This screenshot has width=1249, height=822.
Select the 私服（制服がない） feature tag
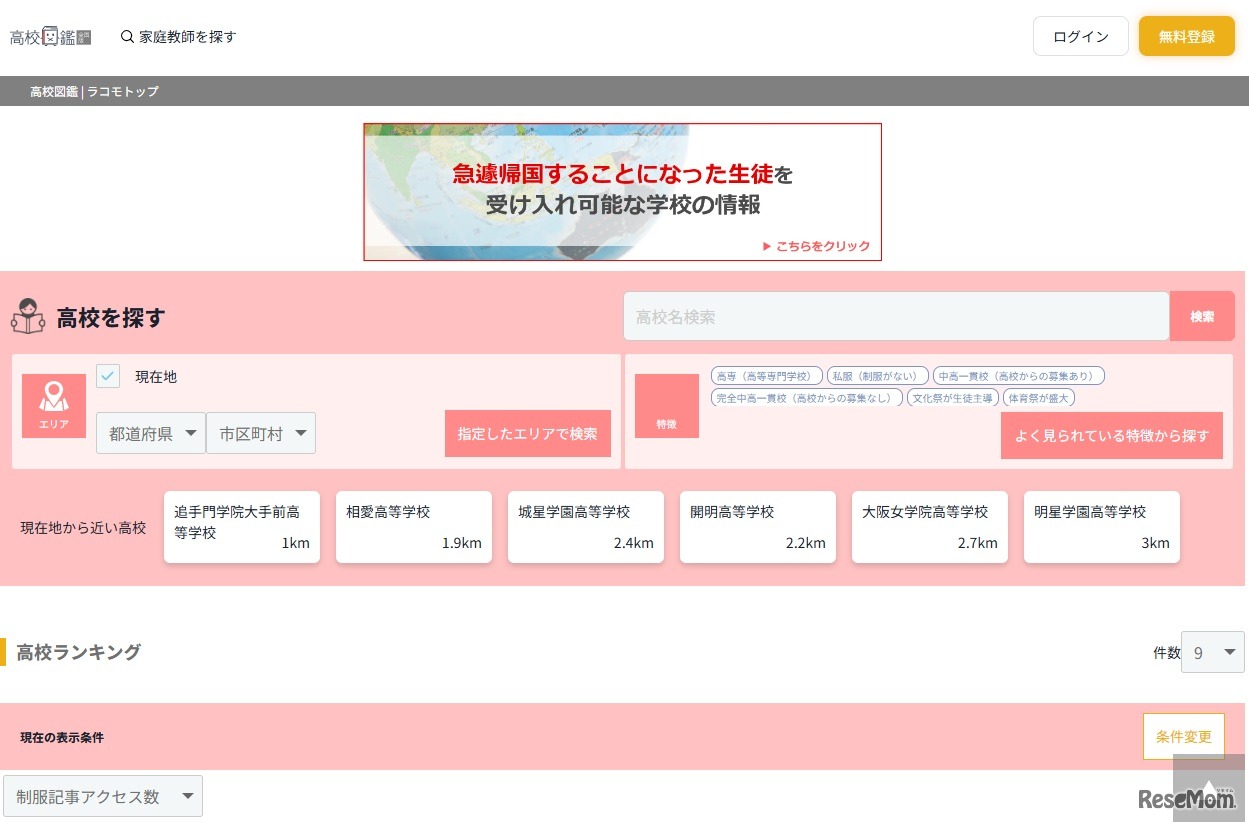876,376
